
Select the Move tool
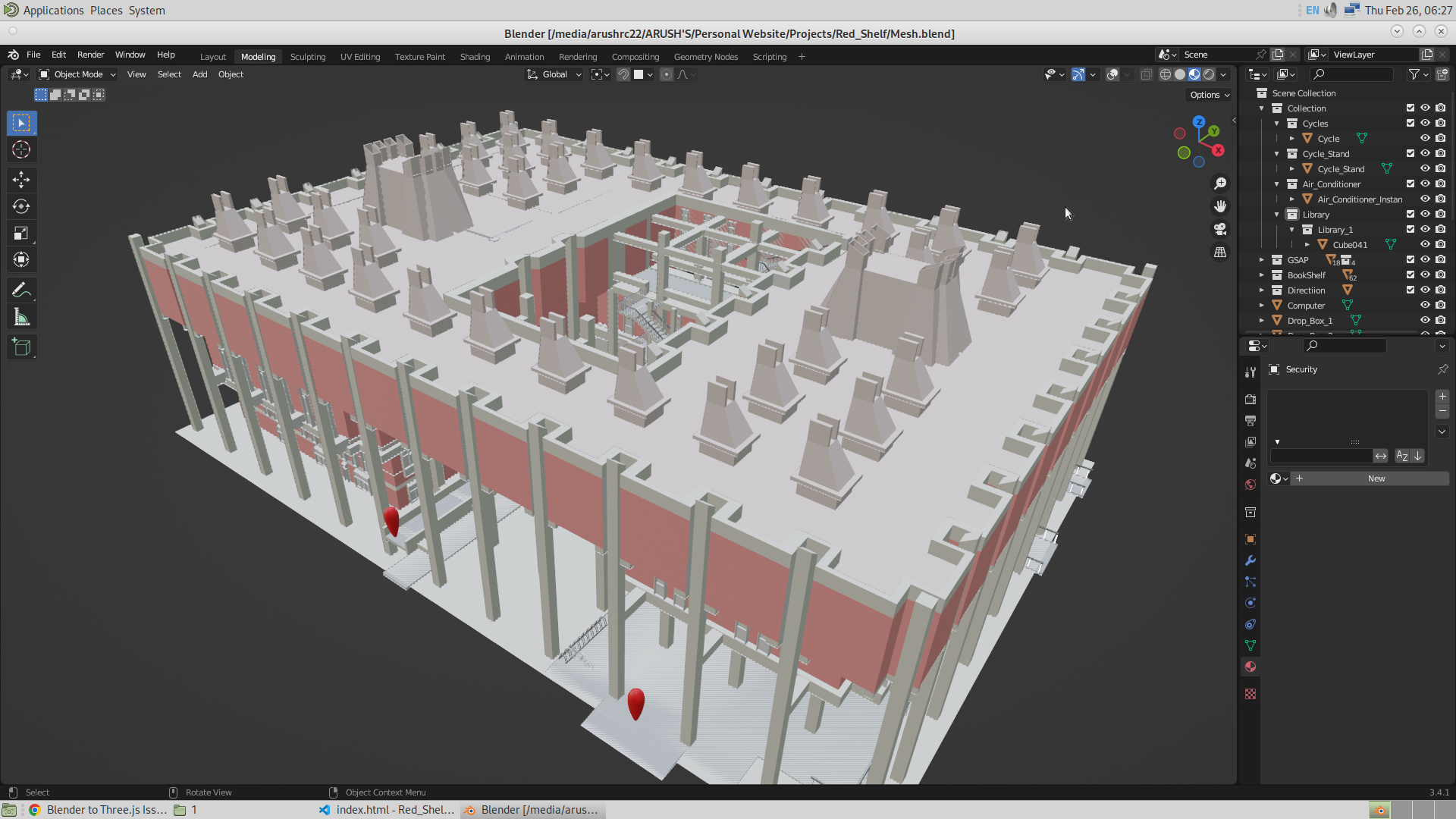click(x=21, y=180)
